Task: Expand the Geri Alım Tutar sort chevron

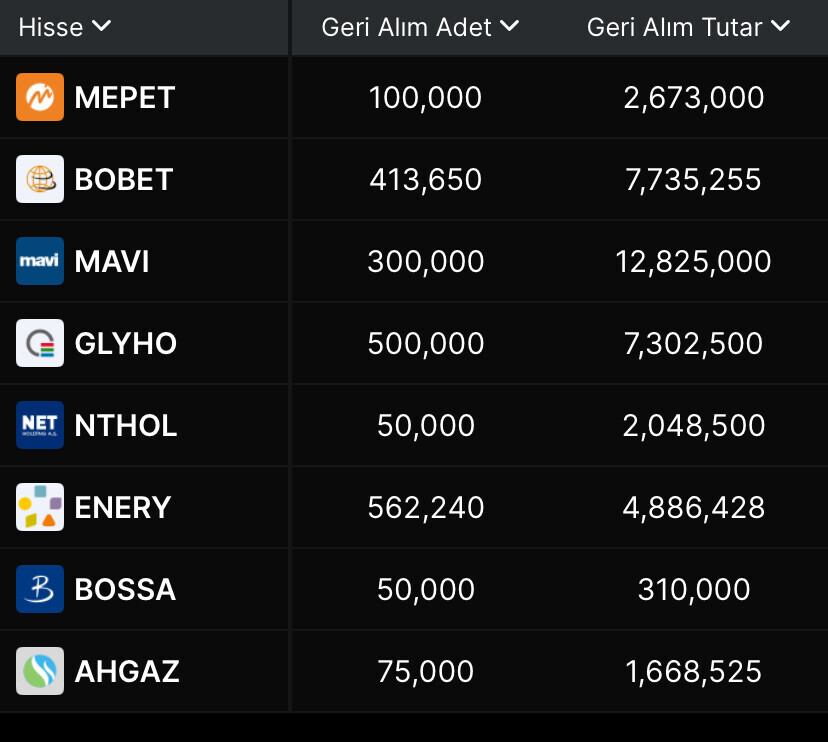Action: click(781, 27)
